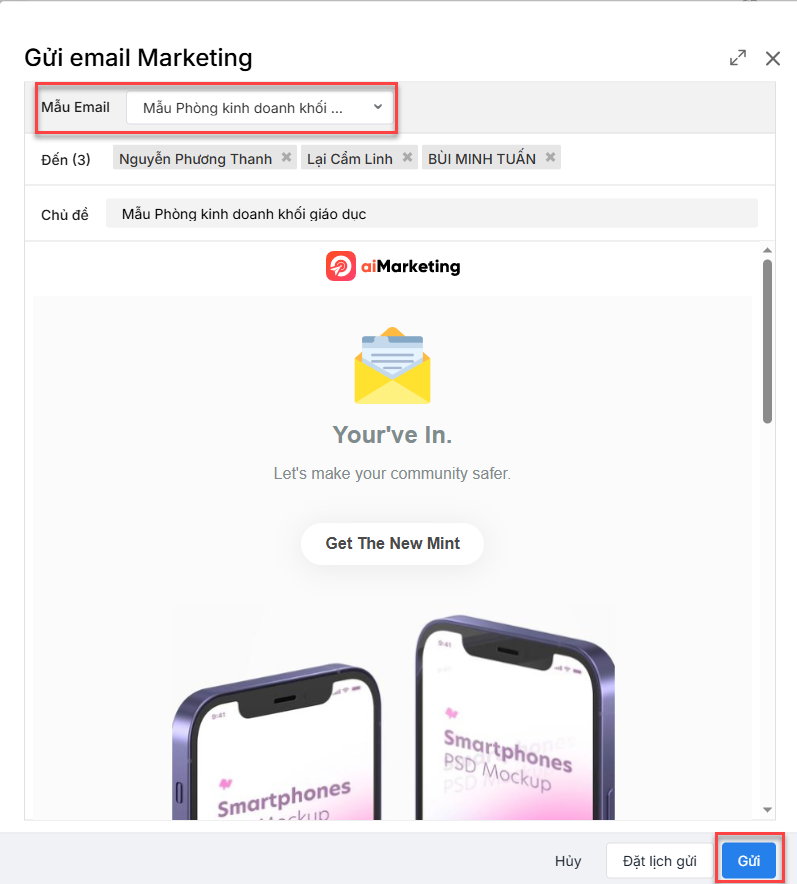Close the Gửi email Marketing dialog
The image size is (797, 884).
[773, 58]
